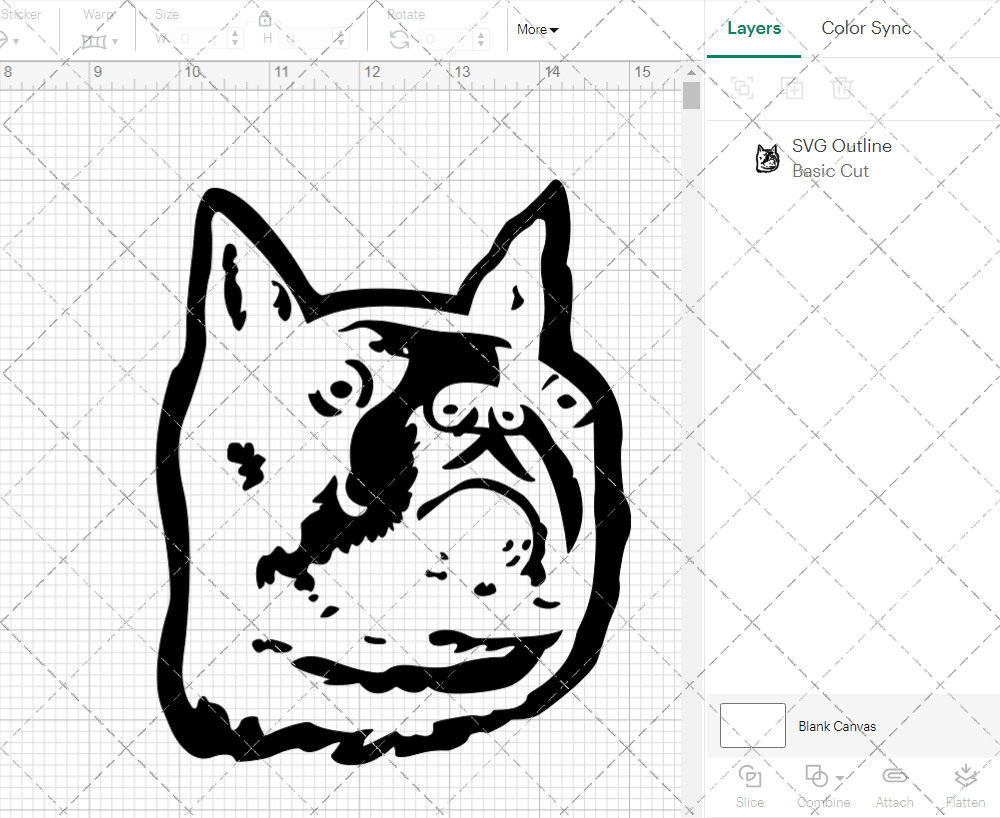1000x818 pixels.
Task: Open the Combine tool
Action: (818, 786)
